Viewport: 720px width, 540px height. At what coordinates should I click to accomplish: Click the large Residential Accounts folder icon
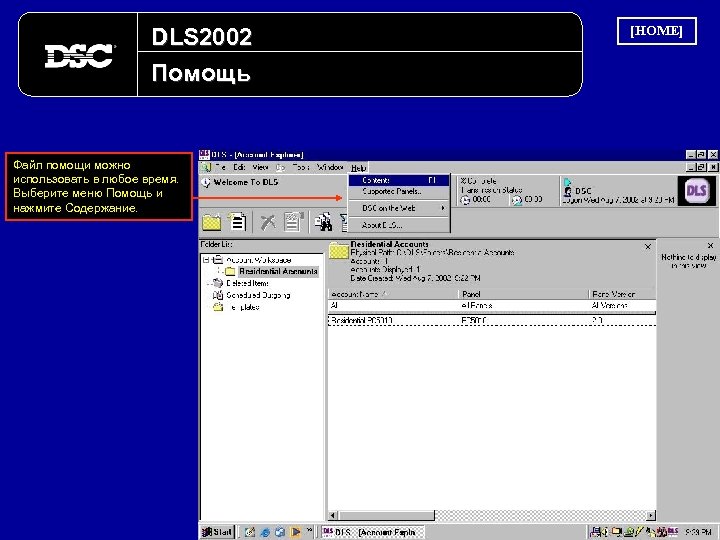pos(339,251)
